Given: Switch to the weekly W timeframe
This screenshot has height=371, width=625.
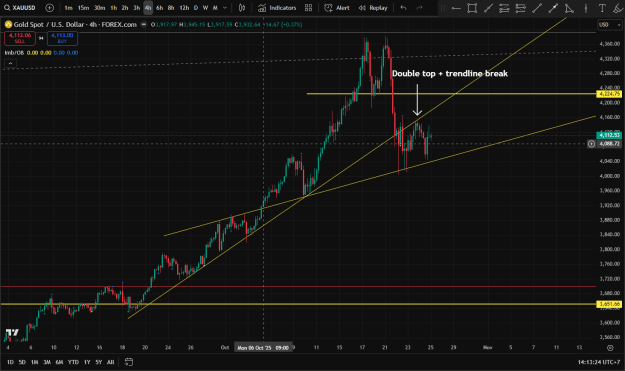Looking at the screenshot, I should [x=205, y=8].
